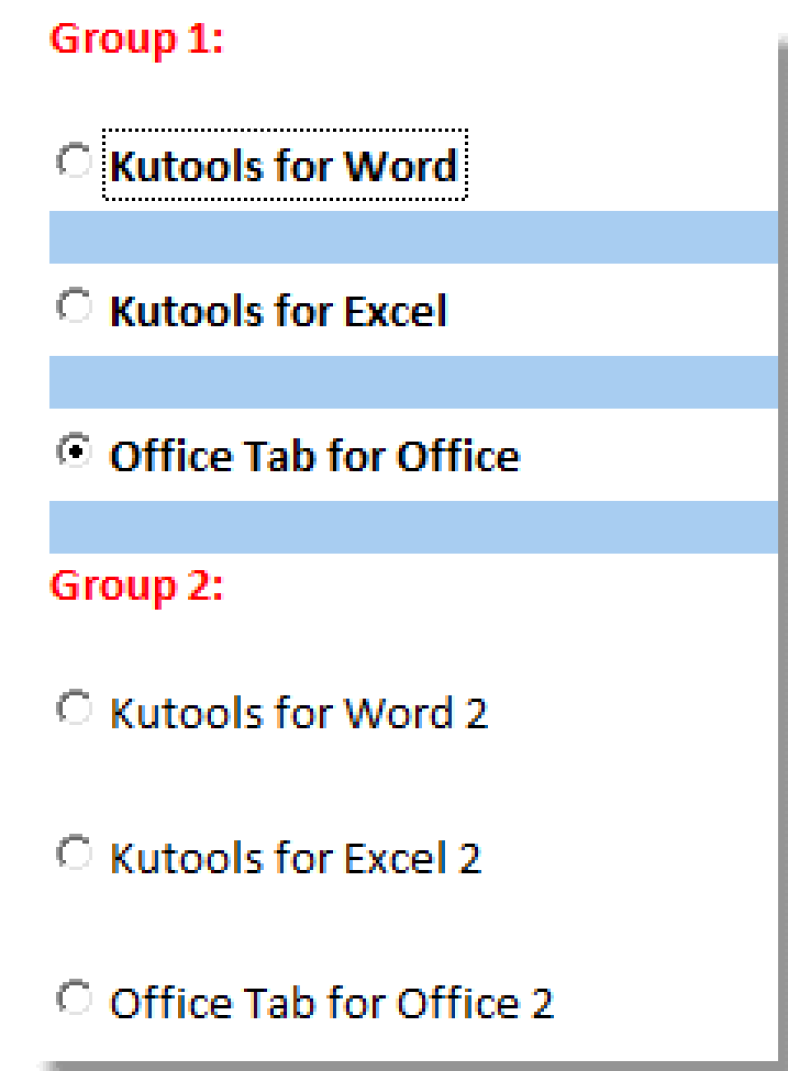Click the Office Tab for Office label
Image resolution: width=788 pixels, height=1071 pixels.
tap(313, 455)
